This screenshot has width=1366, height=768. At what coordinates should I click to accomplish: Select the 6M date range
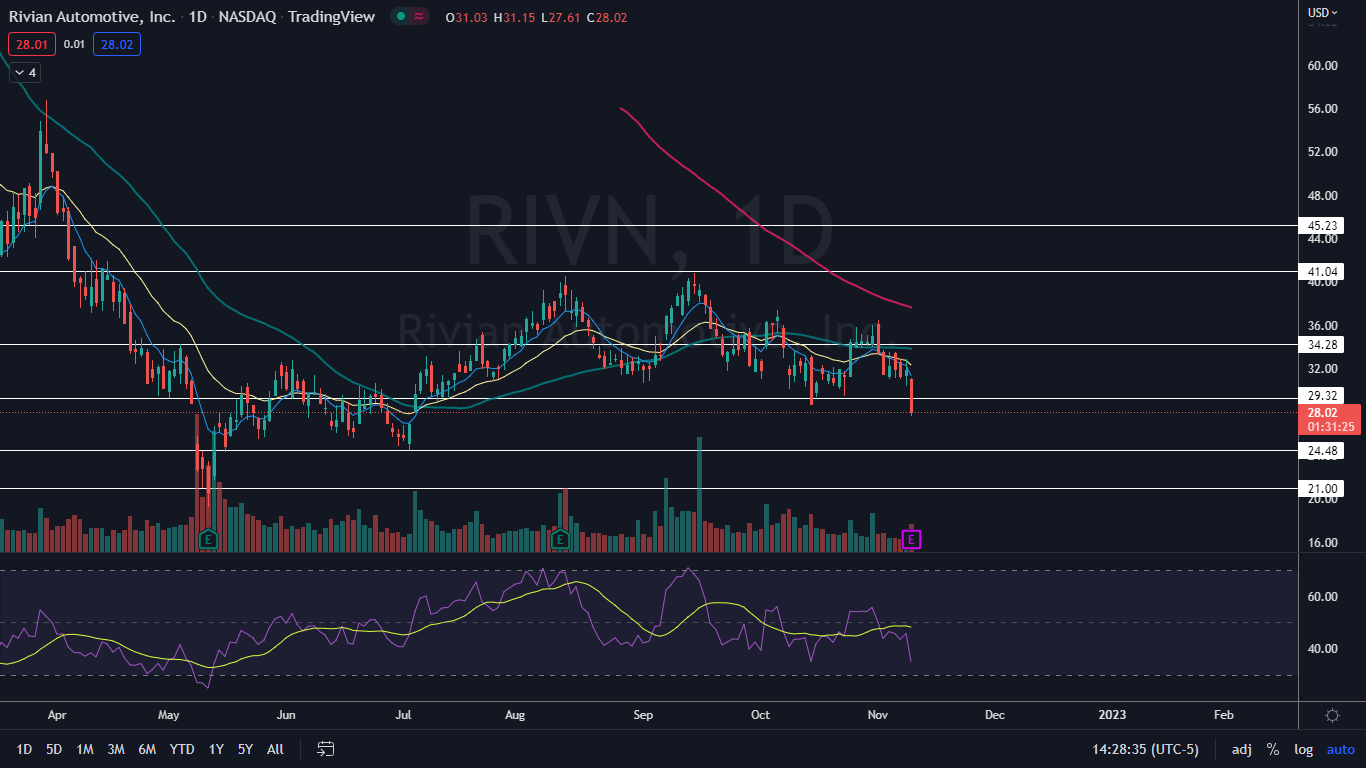pyautogui.click(x=147, y=749)
